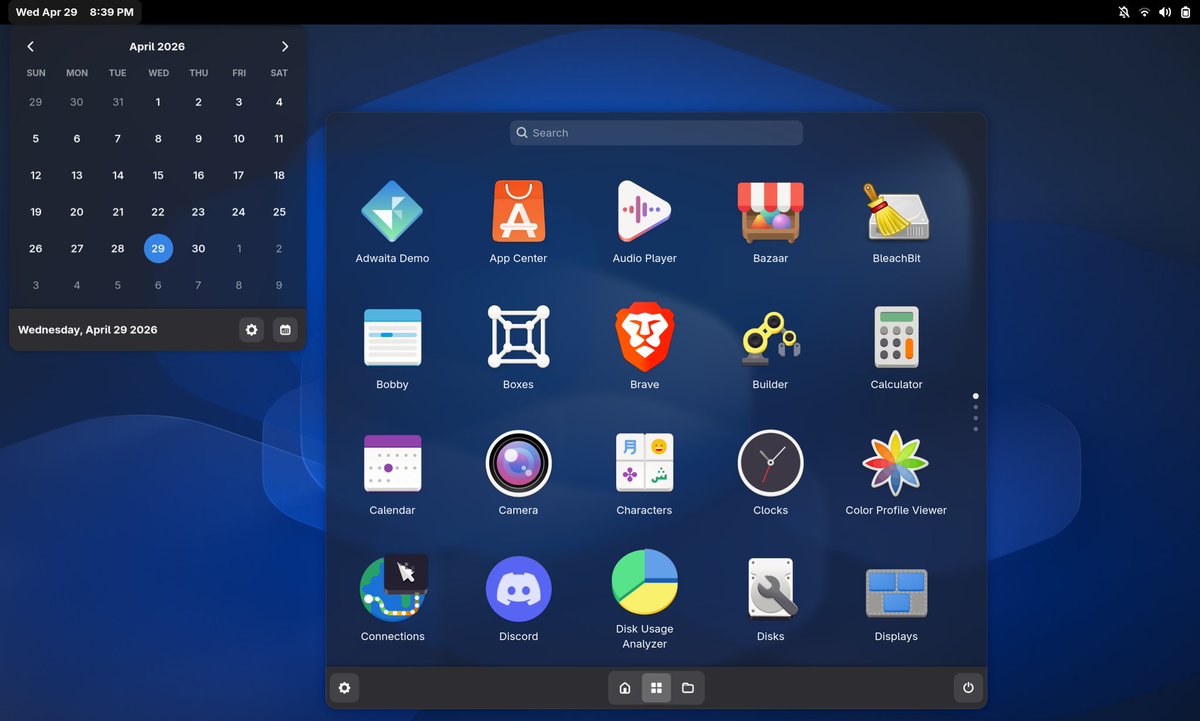The height and width of the screenshot is (721, 1200).
Task: Open launcher settings gear at bottom left
Action: (x=344, y=688)
